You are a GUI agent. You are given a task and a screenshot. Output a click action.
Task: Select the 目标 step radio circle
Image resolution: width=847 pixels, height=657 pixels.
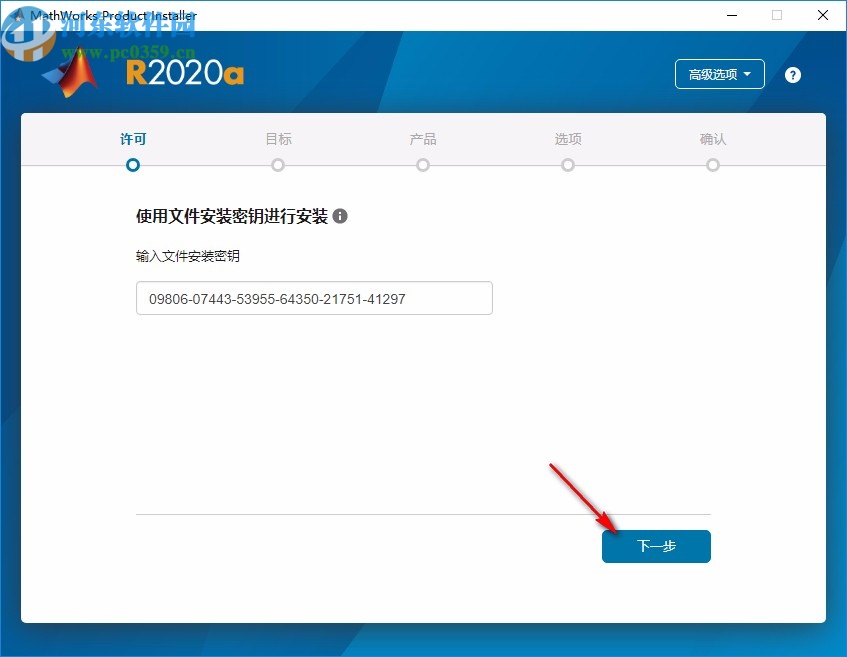[277, 164]
